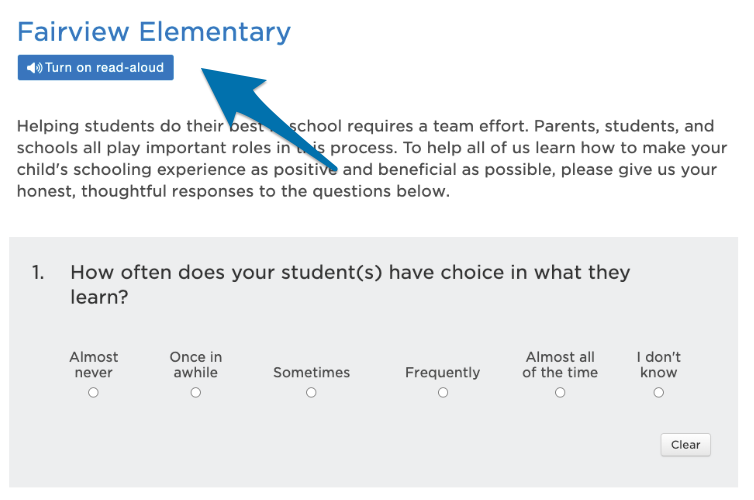
Task: Click the Frequently label text
Action: 442,373
